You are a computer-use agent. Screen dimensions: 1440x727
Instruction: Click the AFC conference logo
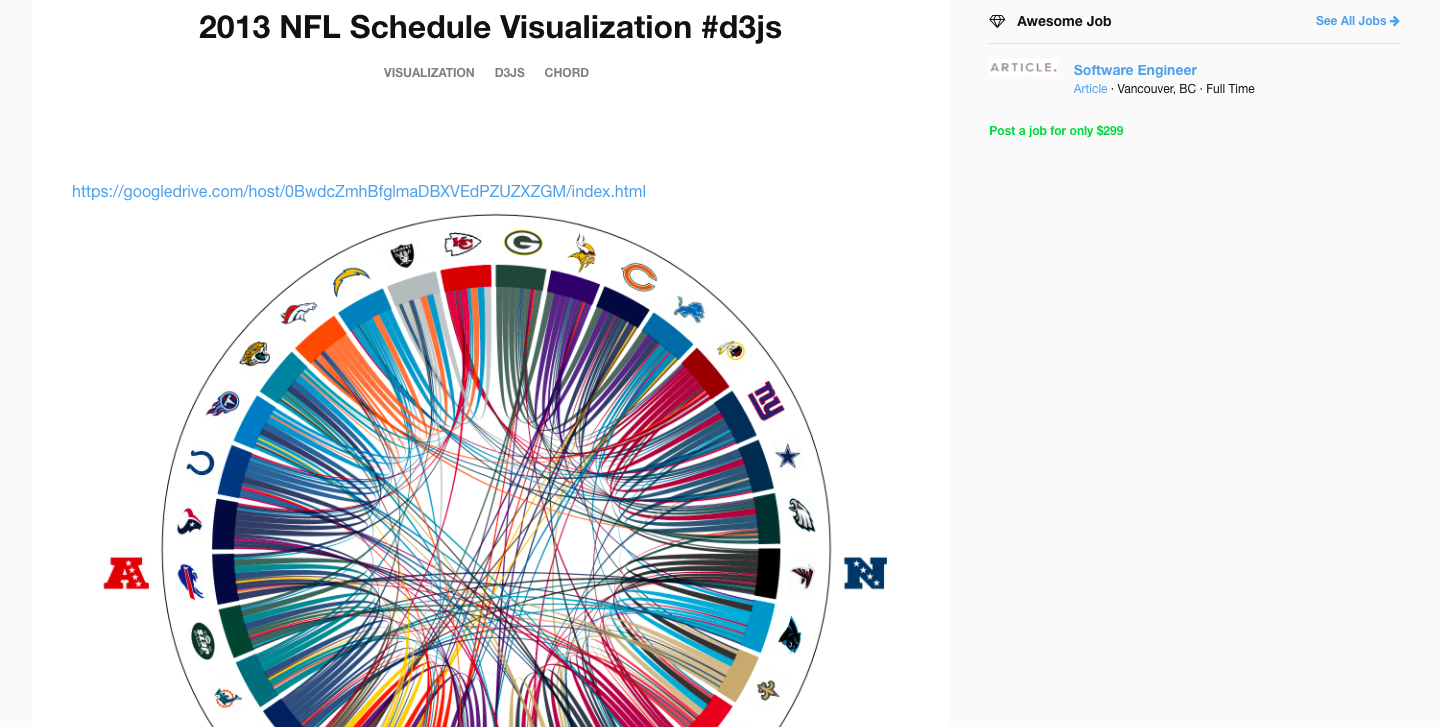[127, 573]
